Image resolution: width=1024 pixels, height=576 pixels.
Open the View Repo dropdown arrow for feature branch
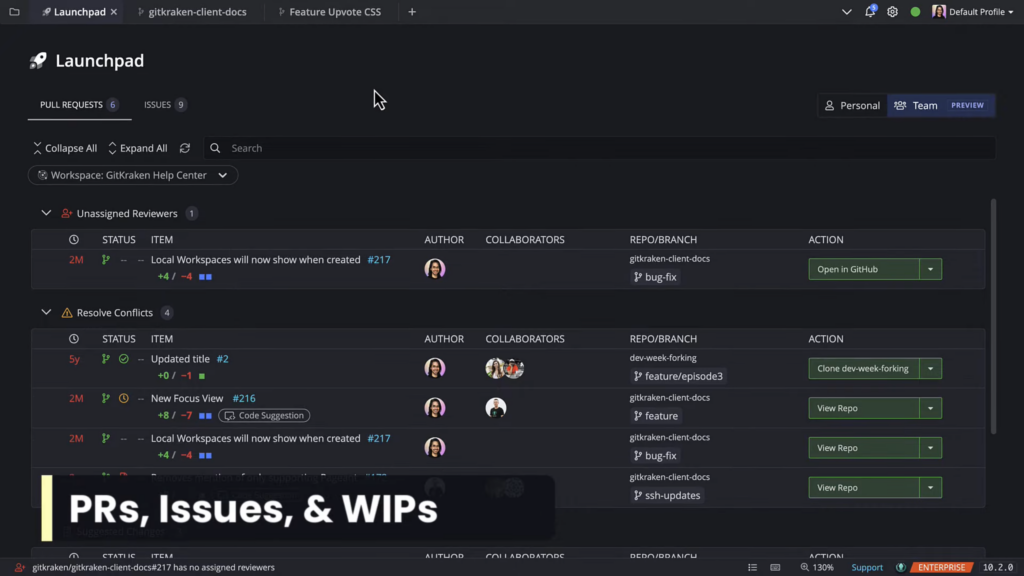point(931,408)
